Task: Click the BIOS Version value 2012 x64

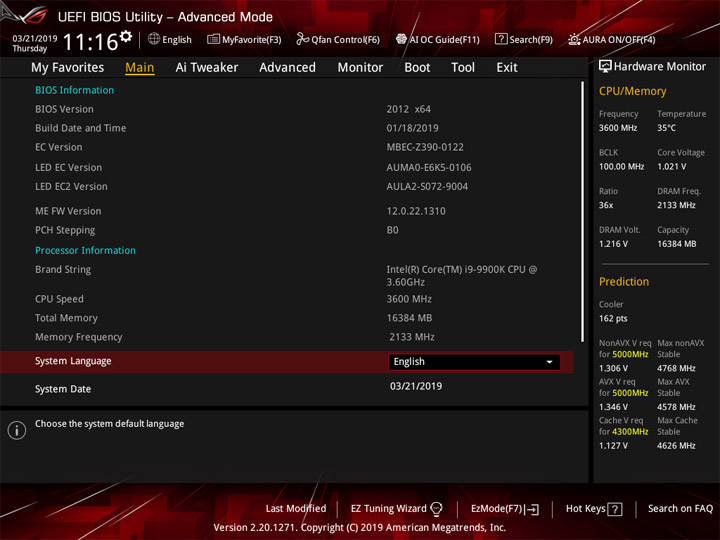Action: (x=409, y=109)
